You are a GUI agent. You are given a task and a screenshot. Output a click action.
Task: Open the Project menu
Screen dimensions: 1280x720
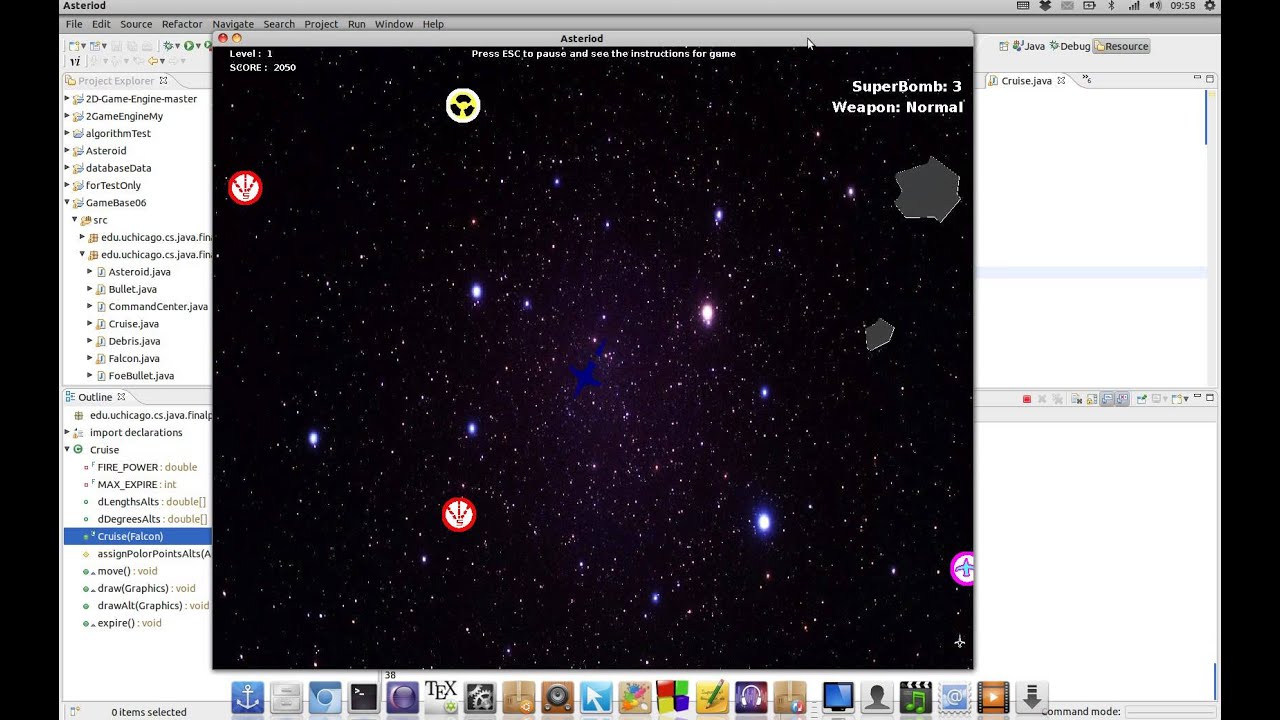pyautogui.click(x=321, y=24)
